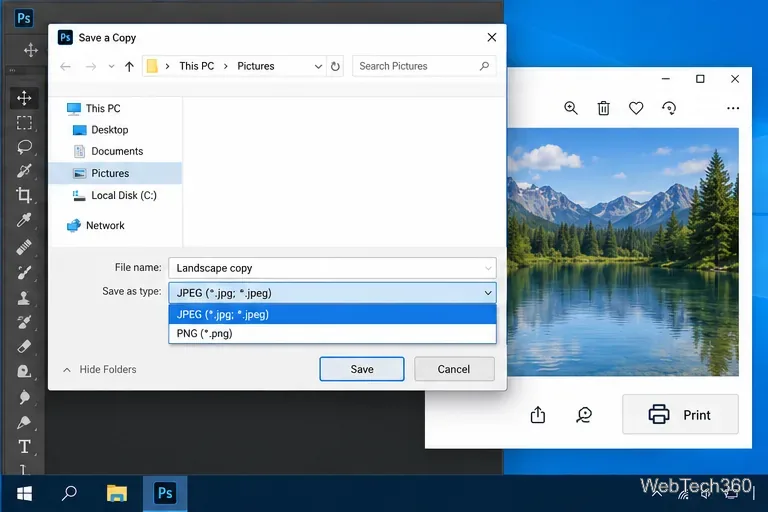Open the recent locations dropdown arrow

111,66
